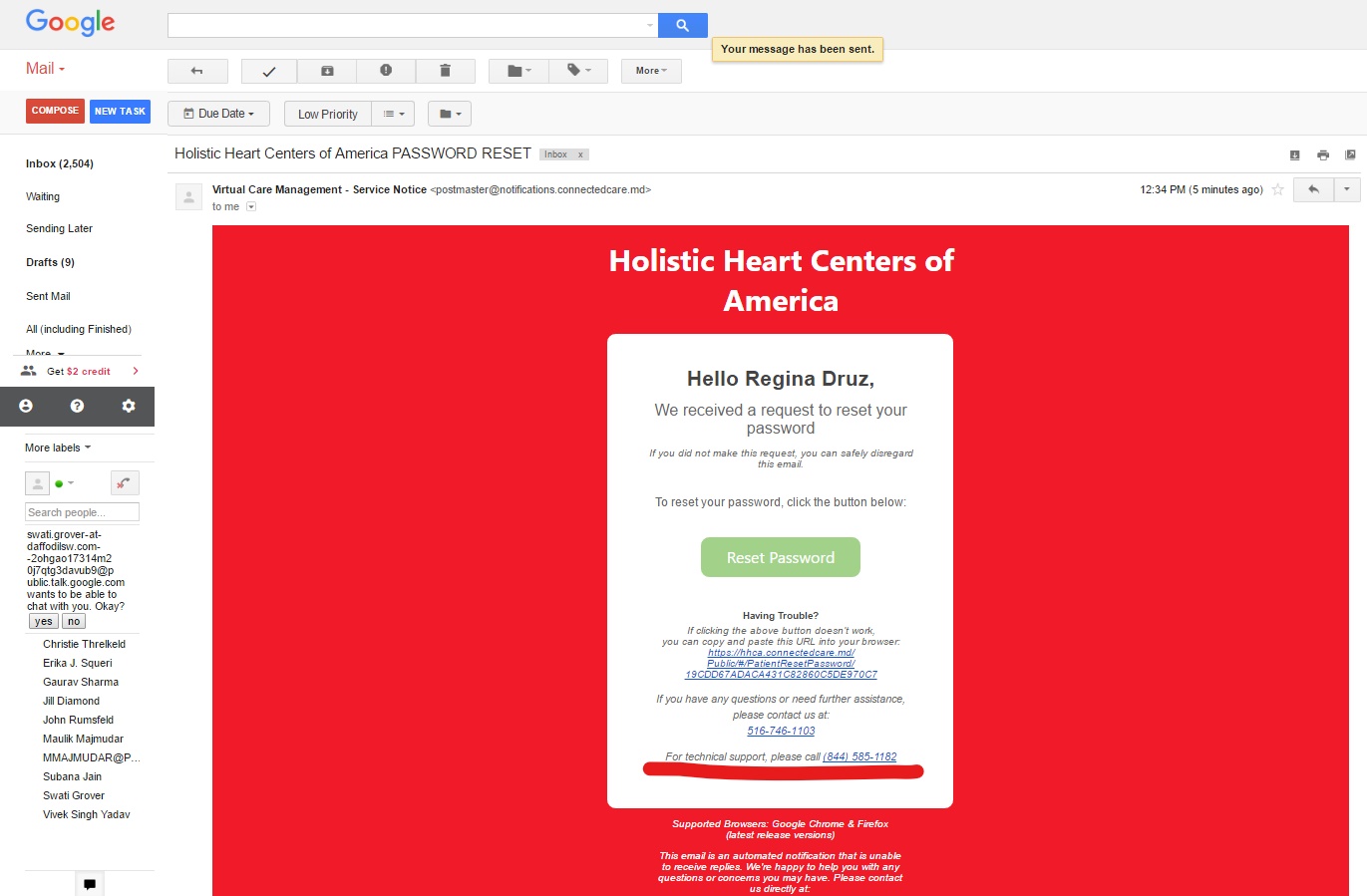
Task: Open chat with Vivek Singh Yadav
Action: coord(86,814)
